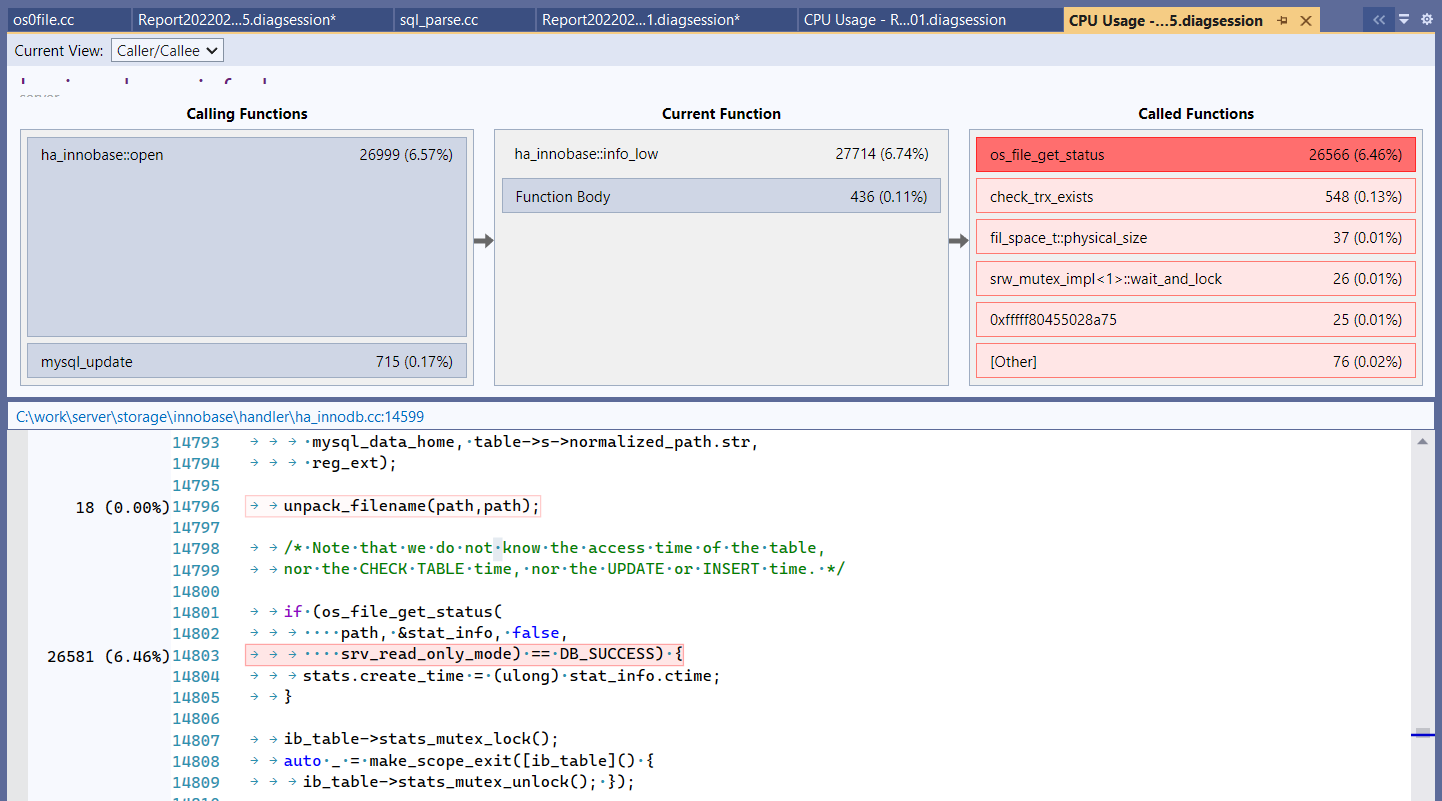Viewport: 1442px width, 801px height.
Task: Select check_trx_exists called function
Action: 1196,197
